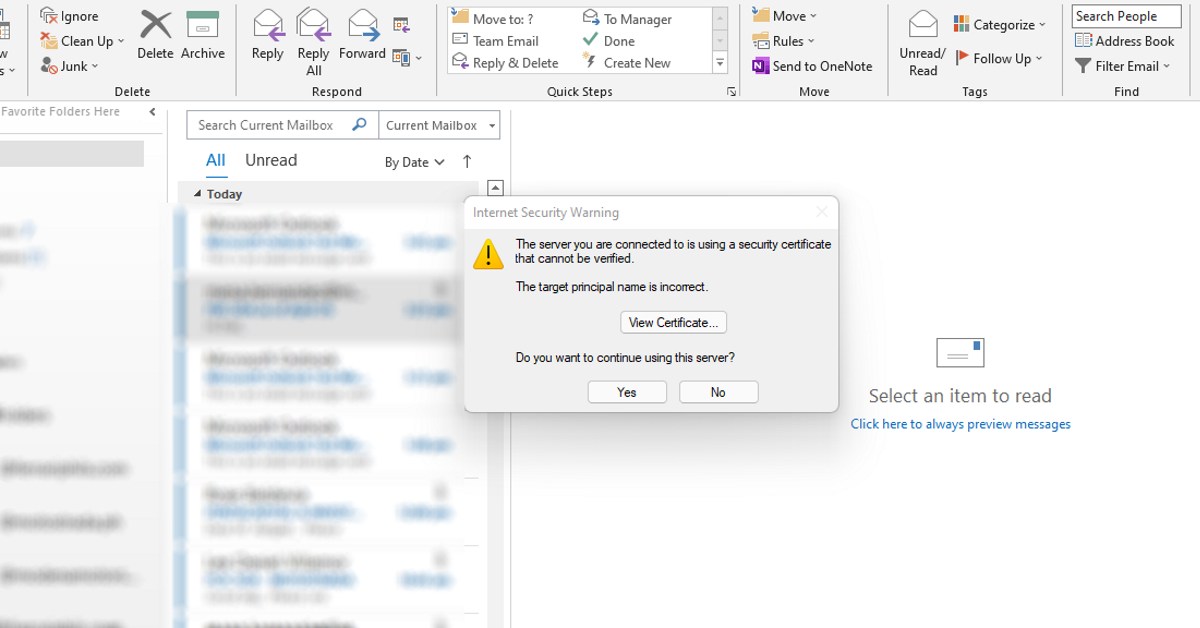Toggle the message as Unread/Read
The width and height of the screenshot is (1200, 628).
pos(921,40)
